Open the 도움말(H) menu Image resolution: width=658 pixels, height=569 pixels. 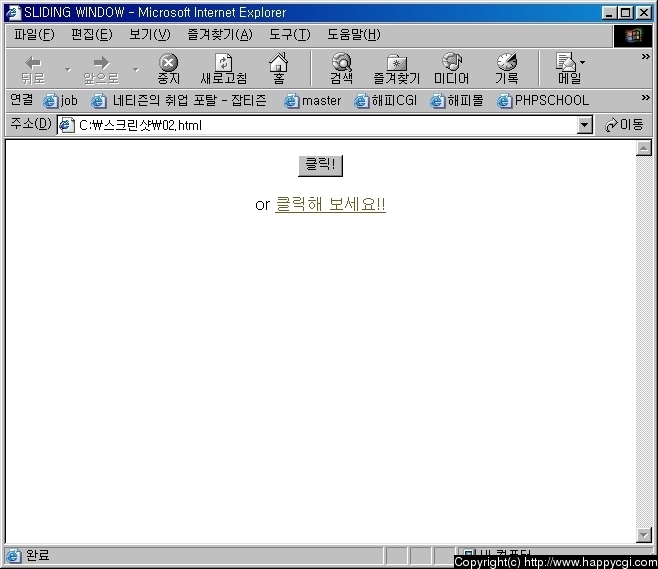tap(353, 34)
